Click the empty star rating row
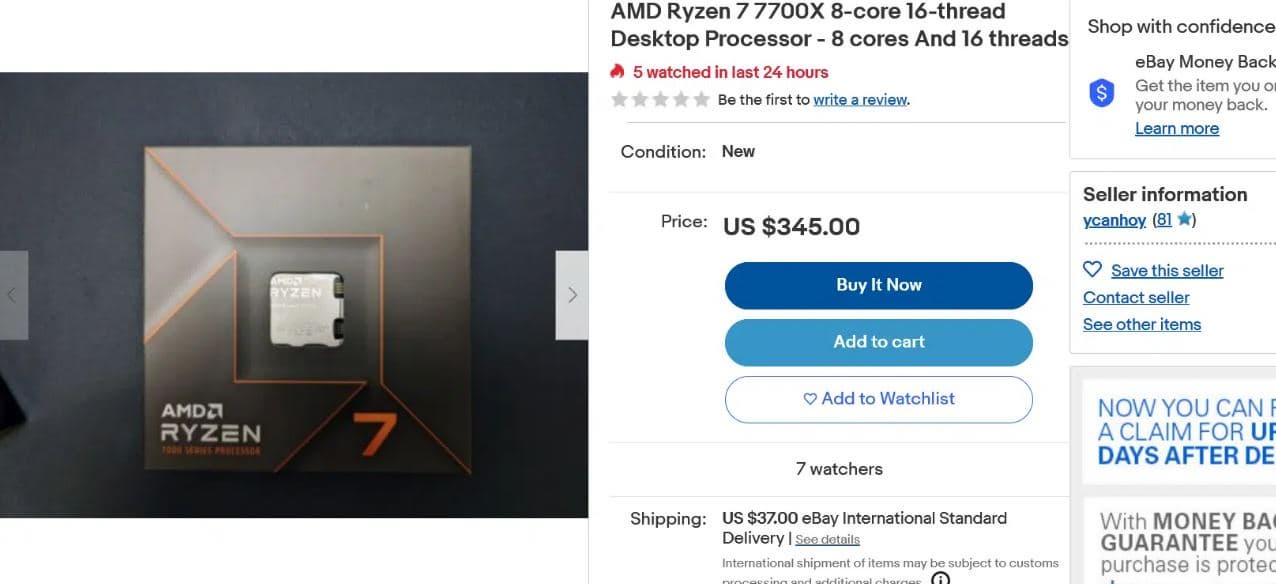 (660, 100)
